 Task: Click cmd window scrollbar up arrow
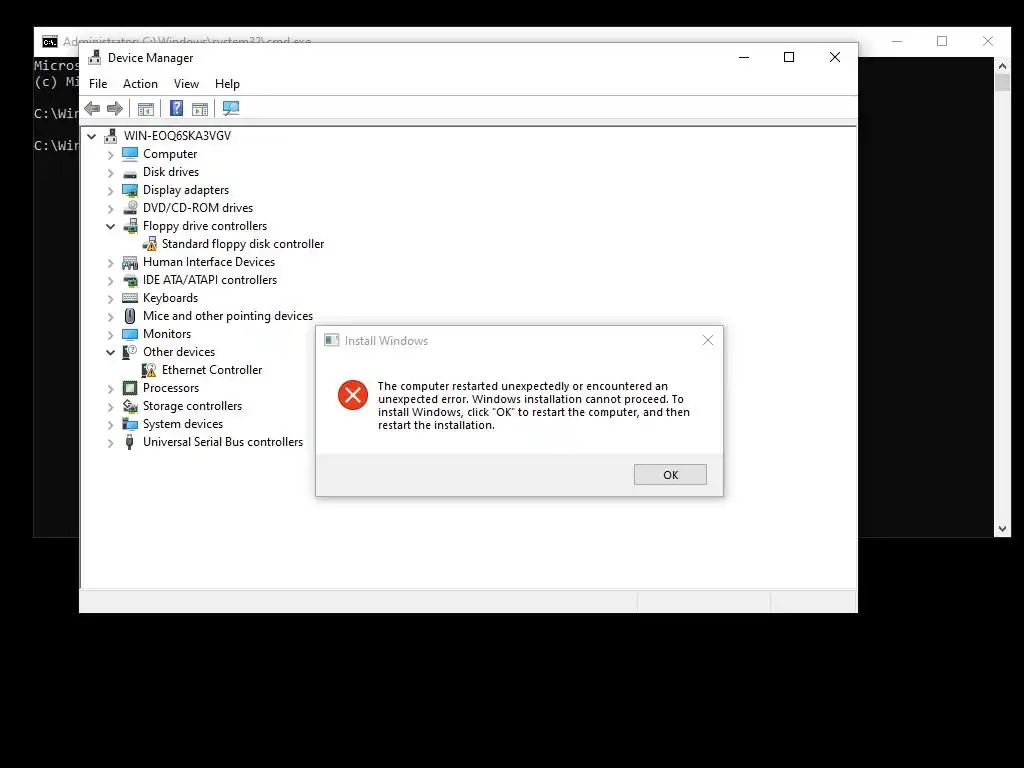coord(1002,66)
